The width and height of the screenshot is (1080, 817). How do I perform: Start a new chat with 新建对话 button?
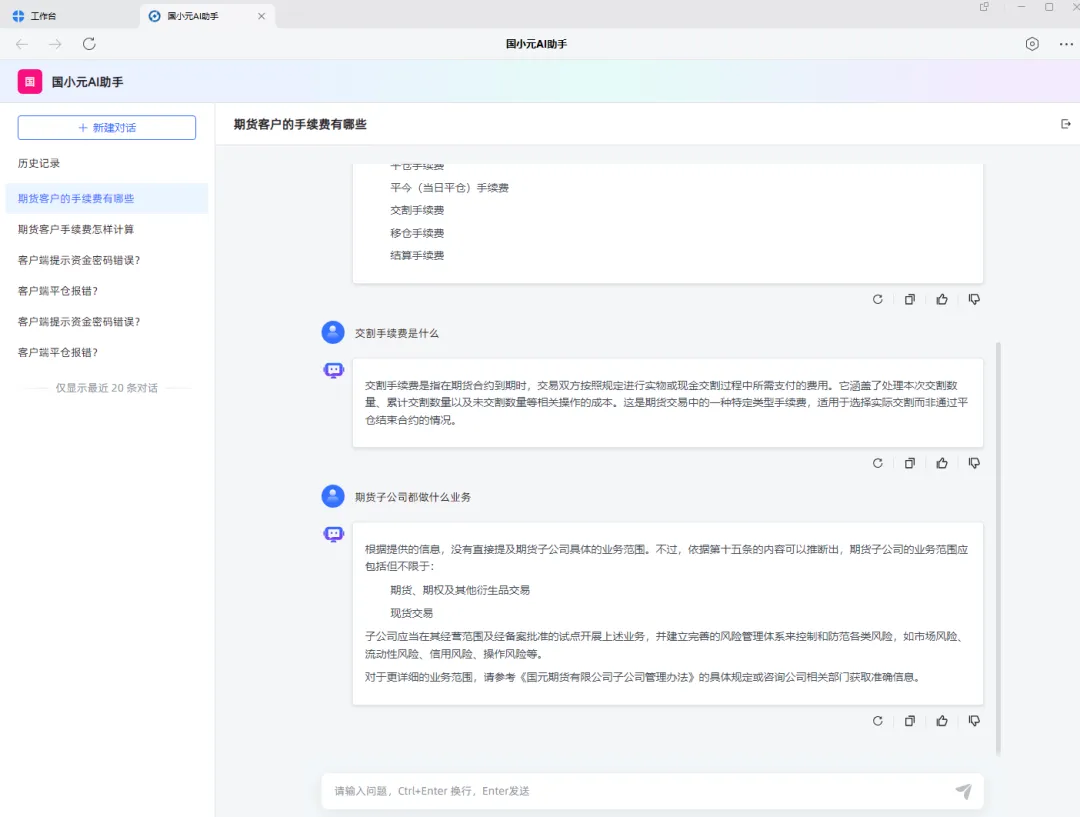(x=107, y=128)
